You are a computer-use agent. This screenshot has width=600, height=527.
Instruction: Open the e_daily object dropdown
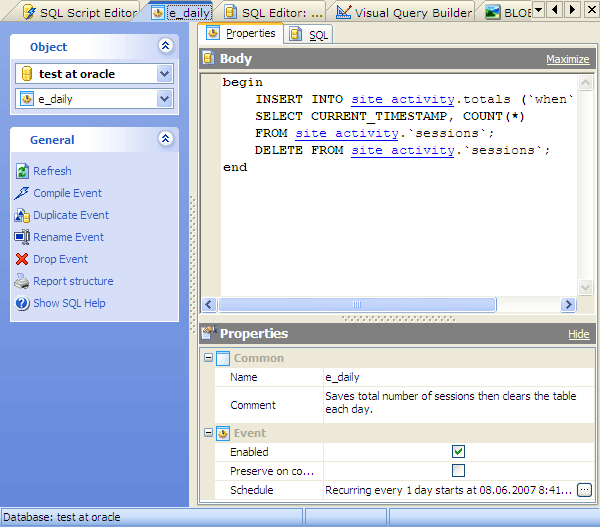(165, 99)
